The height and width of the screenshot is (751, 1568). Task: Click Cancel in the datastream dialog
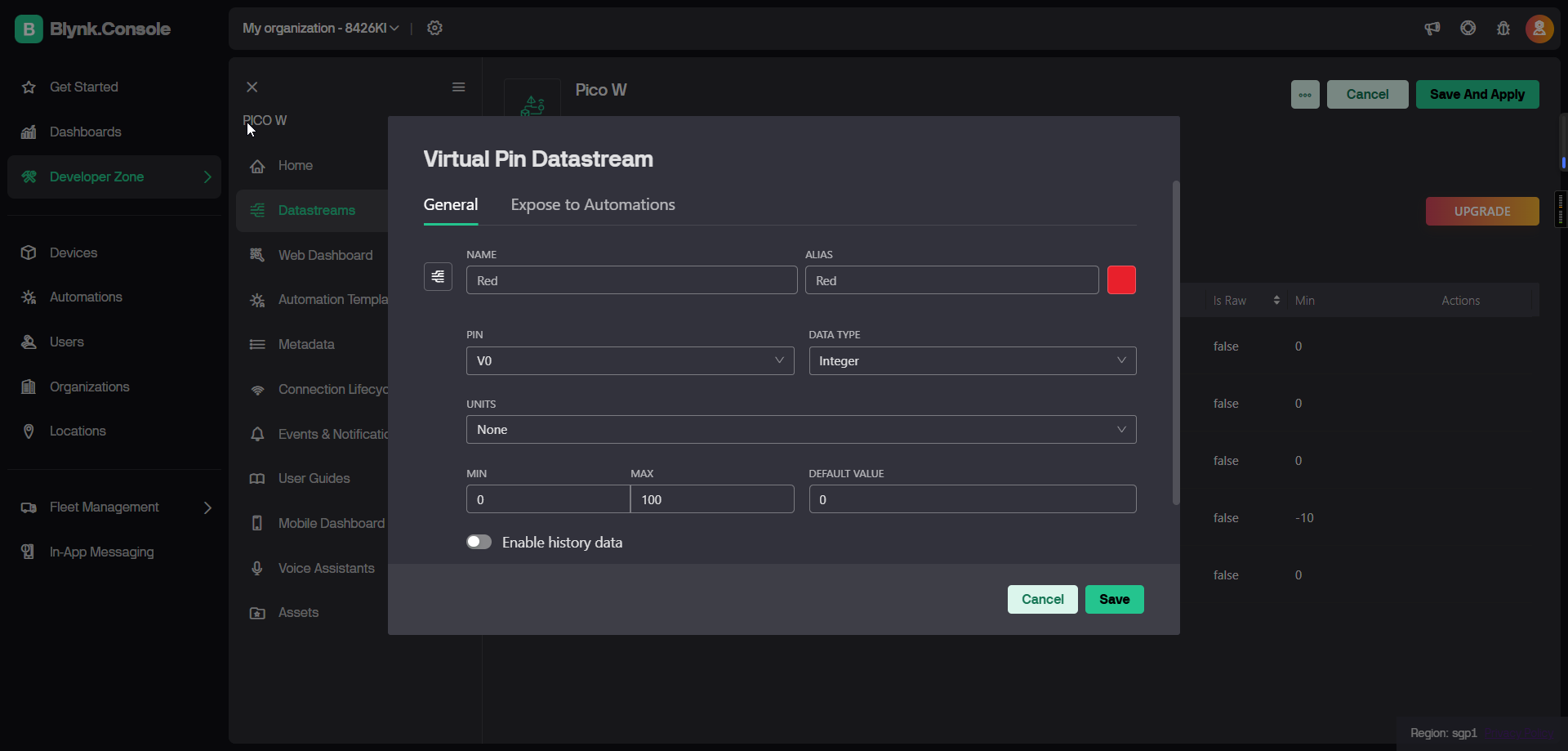pyautogui.click(x=1043, y=600)
